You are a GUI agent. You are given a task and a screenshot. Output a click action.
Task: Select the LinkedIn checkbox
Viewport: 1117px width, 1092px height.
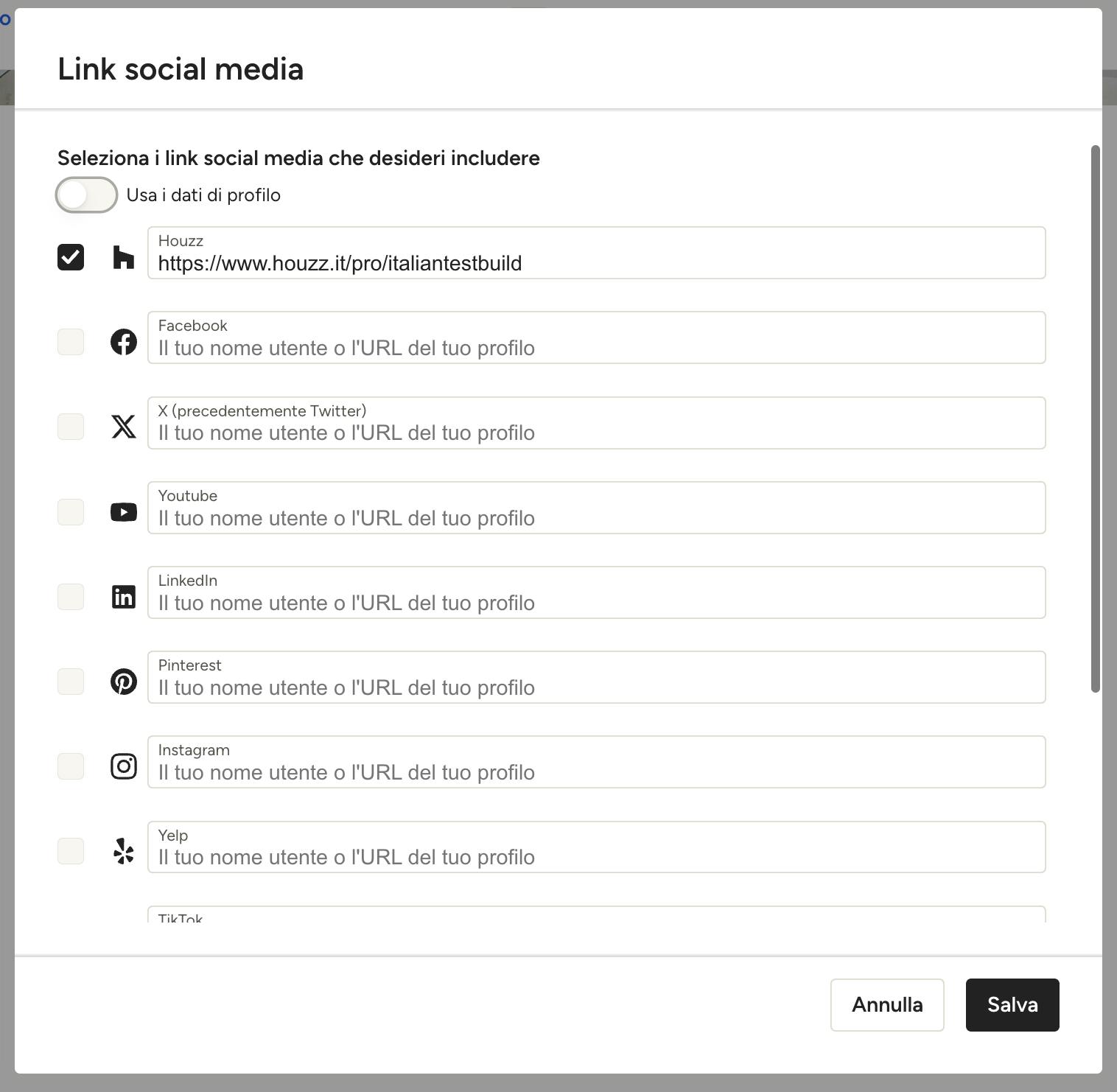[x=71, y=597]
